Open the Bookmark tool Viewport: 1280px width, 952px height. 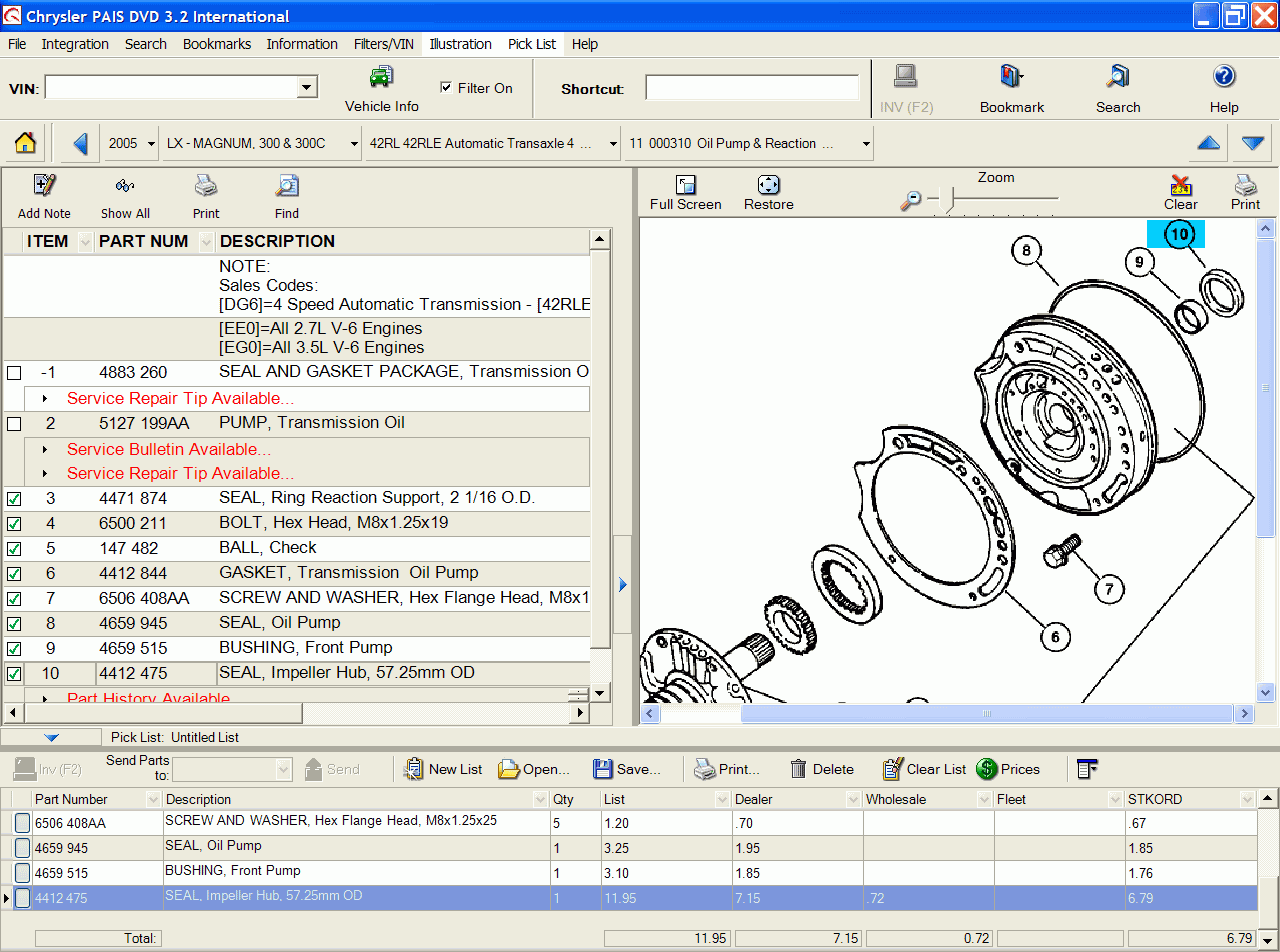[x=1012, y=89]
